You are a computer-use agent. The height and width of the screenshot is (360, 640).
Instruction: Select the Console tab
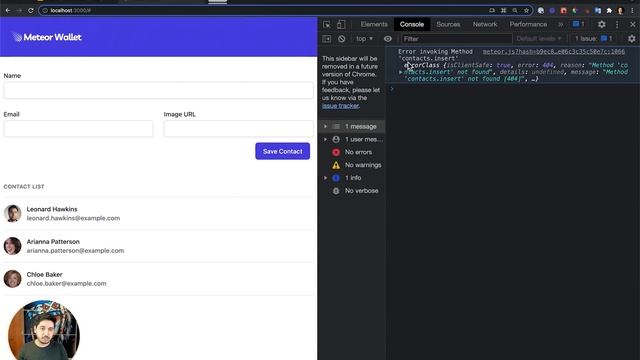tap(412, 24)
